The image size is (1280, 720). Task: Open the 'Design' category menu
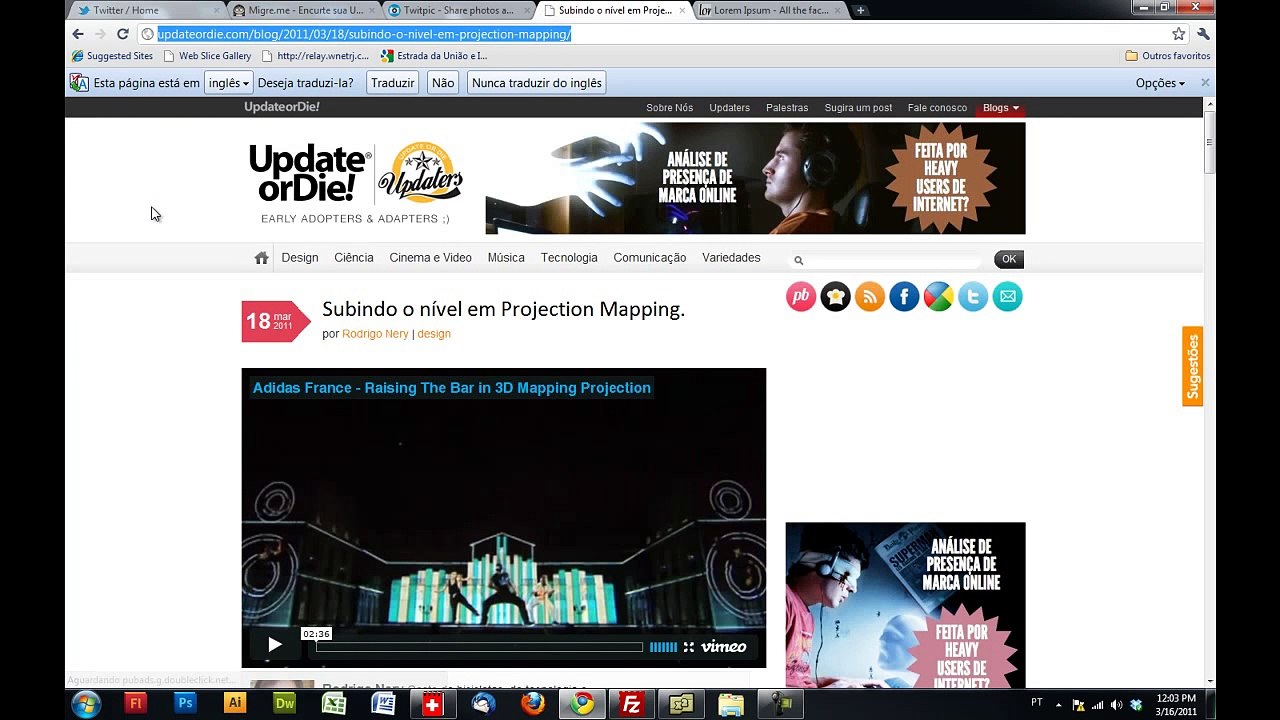point(300,258)
